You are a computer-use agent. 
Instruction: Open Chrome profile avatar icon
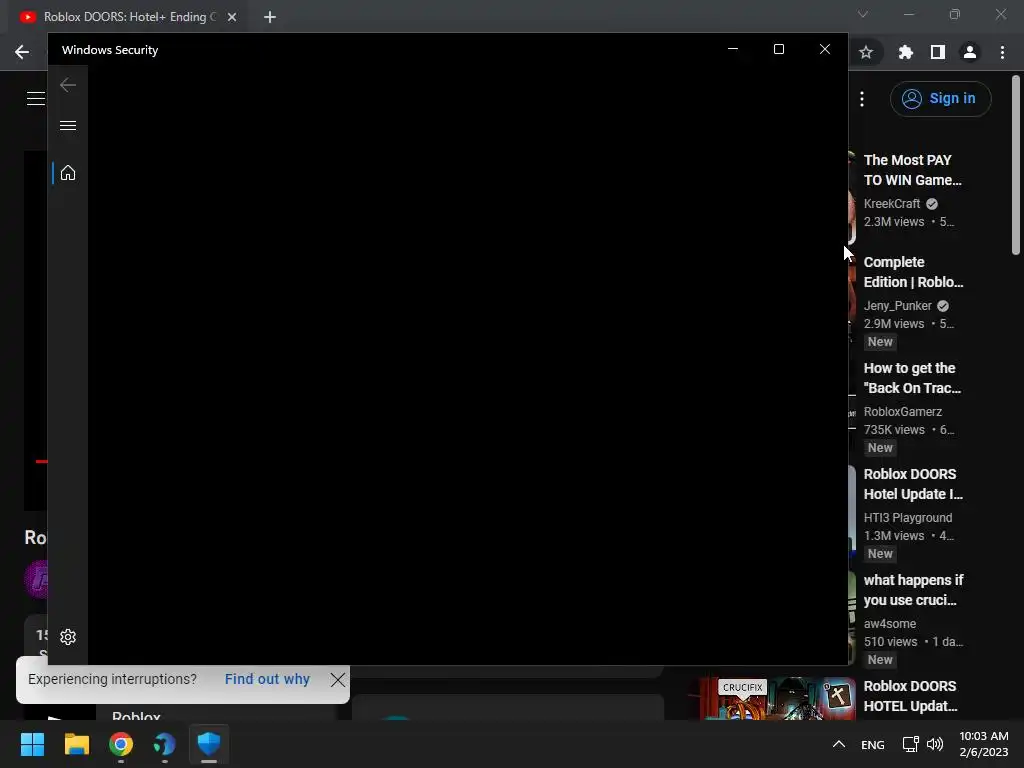(x=970, y=52)
